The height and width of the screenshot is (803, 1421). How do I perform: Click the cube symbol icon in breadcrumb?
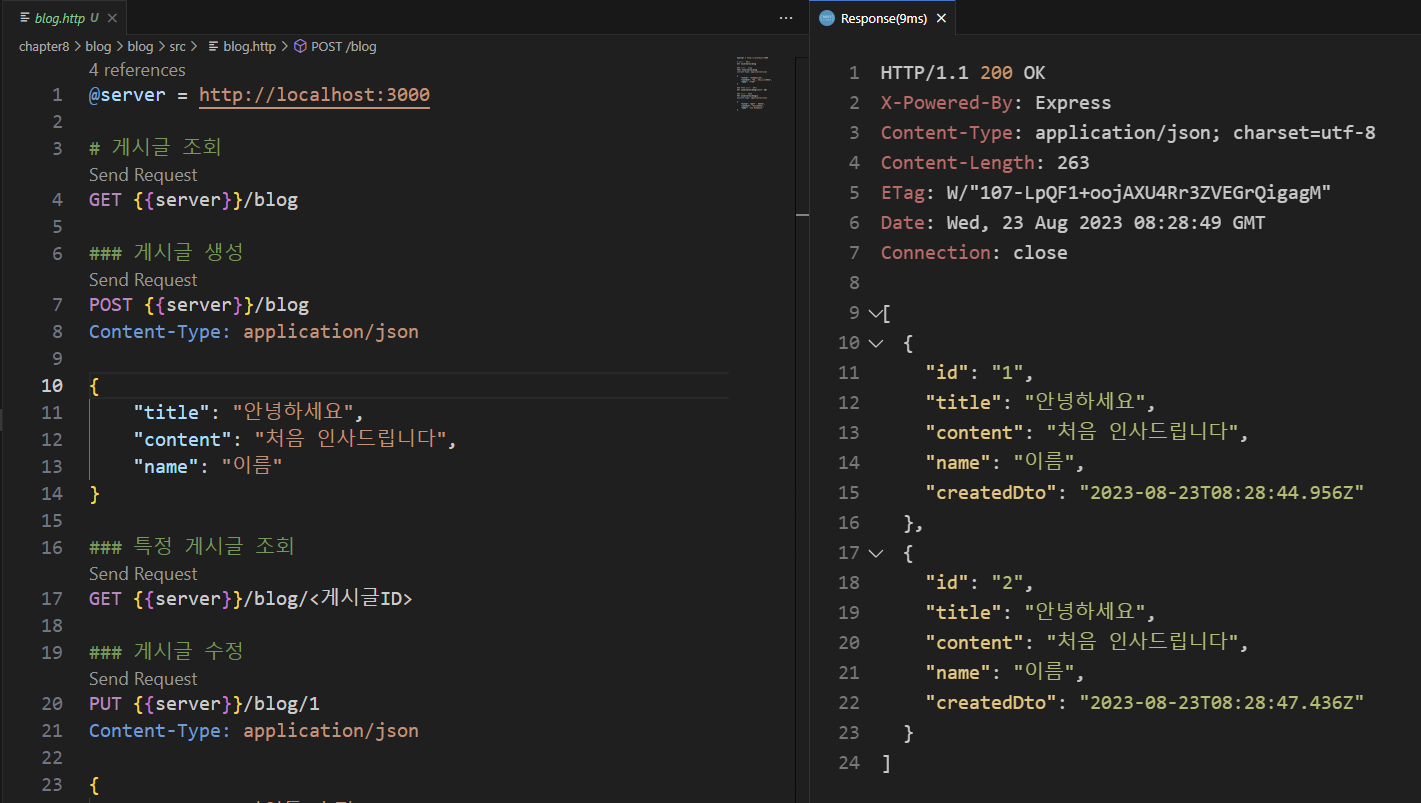(300, 46)
